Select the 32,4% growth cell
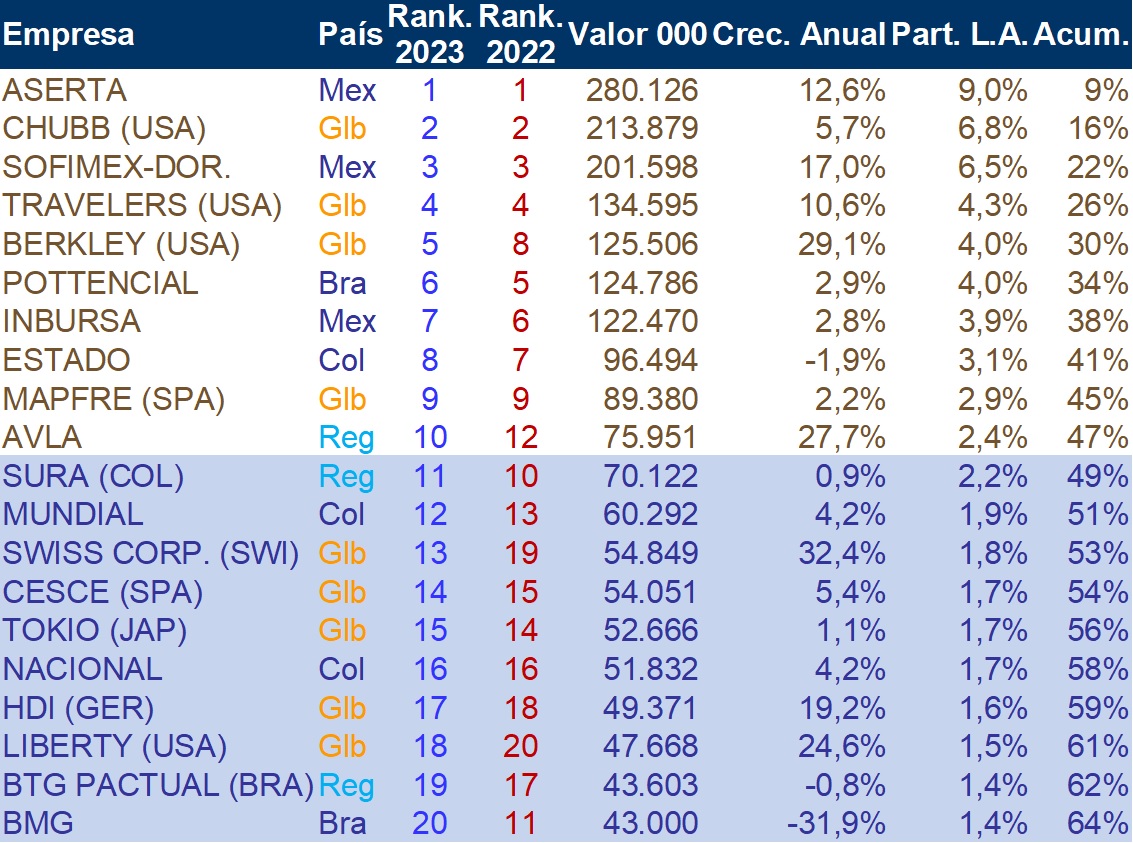Image resolution: width=1133 pixels, height=843 pixels. point(842,553)
